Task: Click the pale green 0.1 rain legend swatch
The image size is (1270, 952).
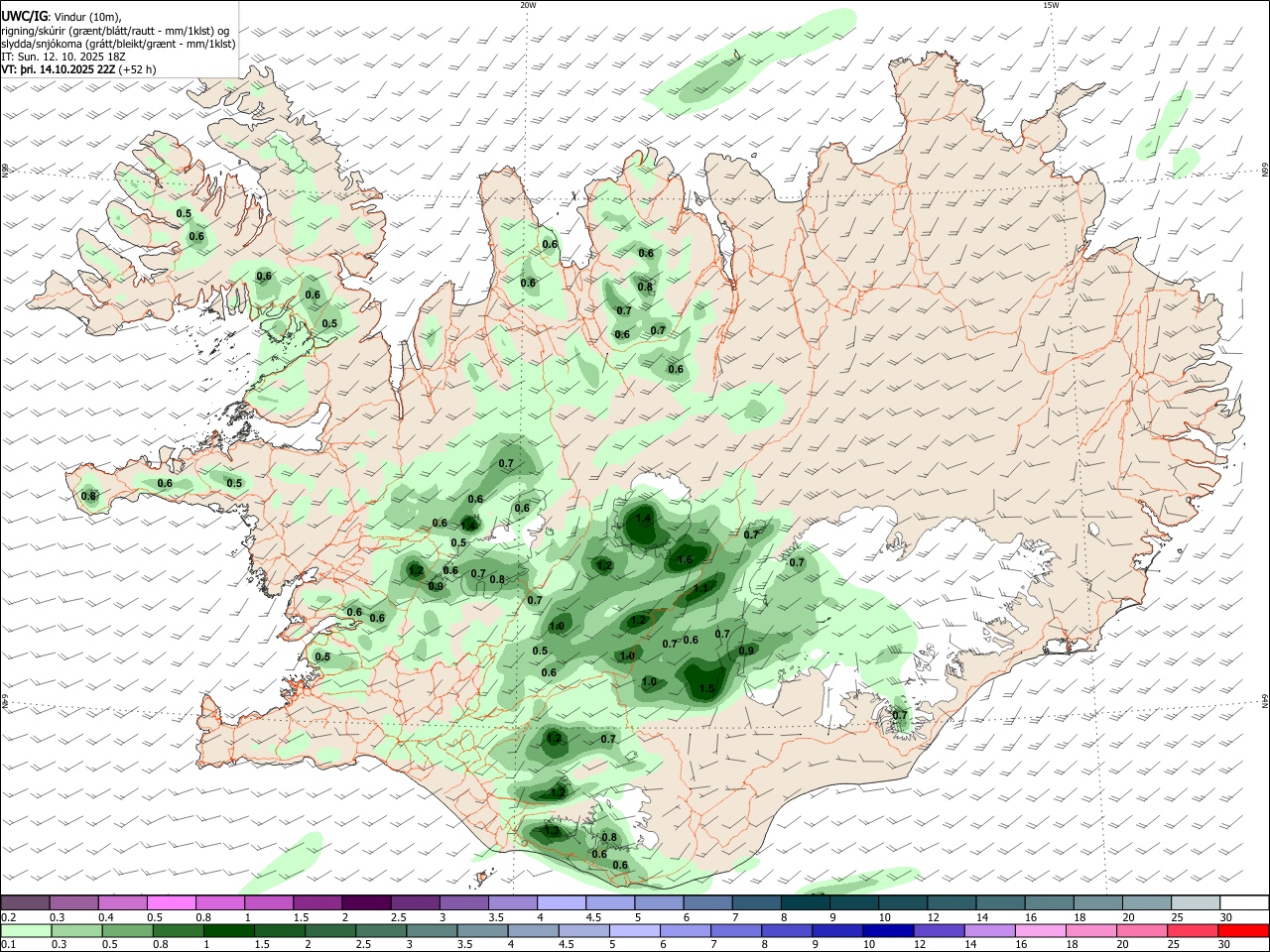Action: tap(26, 931)
